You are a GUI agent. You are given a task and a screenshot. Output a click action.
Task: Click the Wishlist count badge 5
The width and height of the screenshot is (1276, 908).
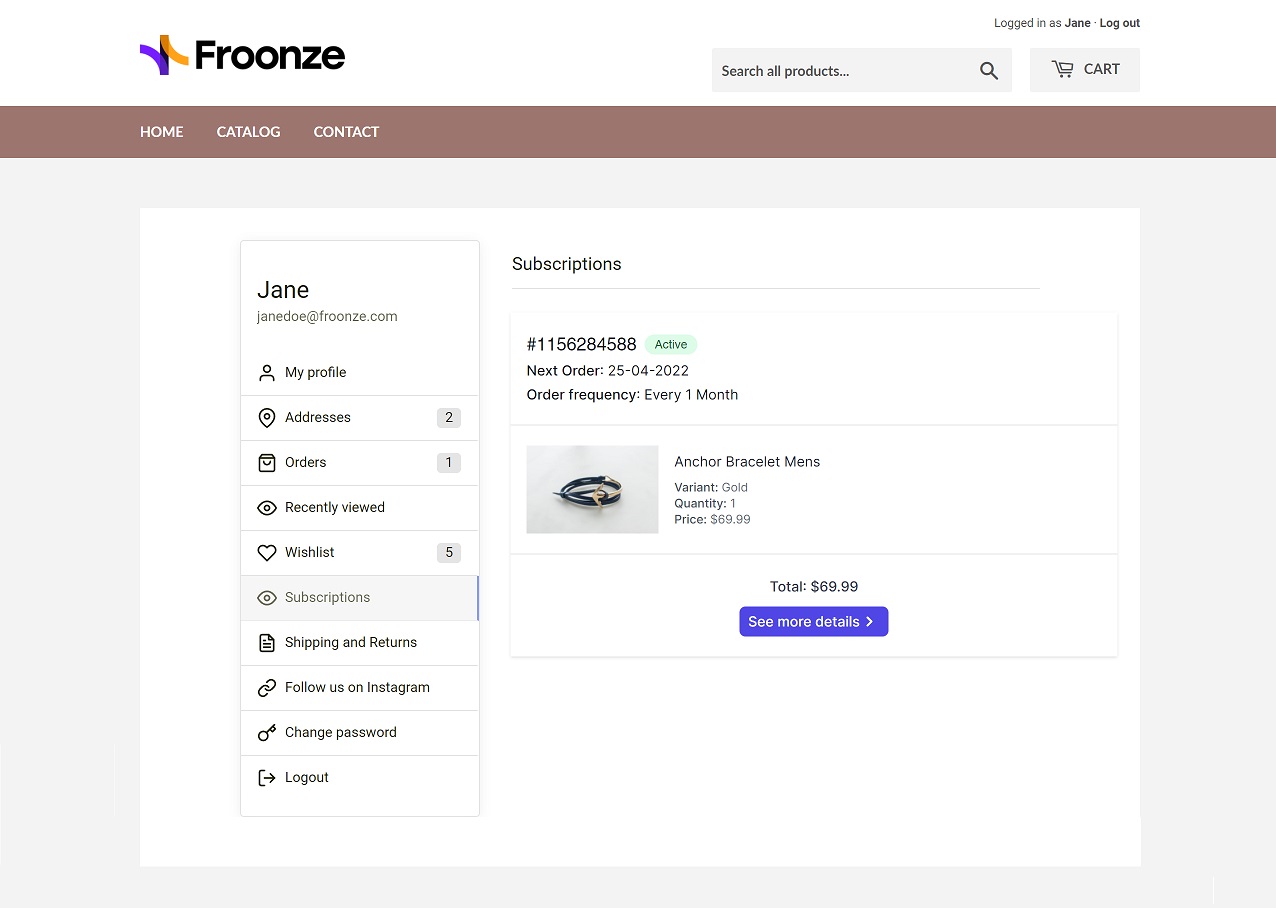pos(449,553)
